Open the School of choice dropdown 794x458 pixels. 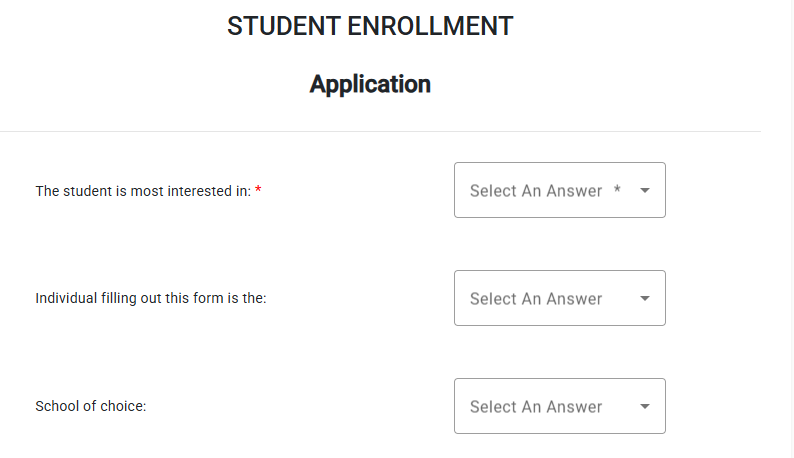[559, 406]
